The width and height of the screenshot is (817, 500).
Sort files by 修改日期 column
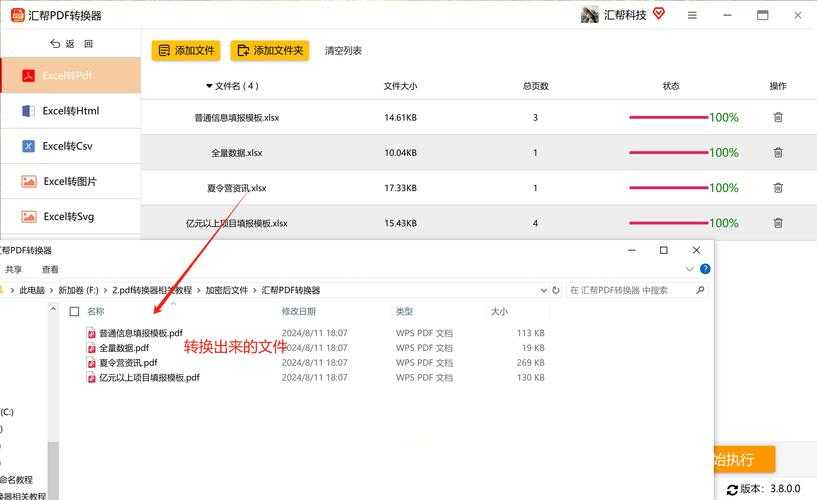pos(299,311)
